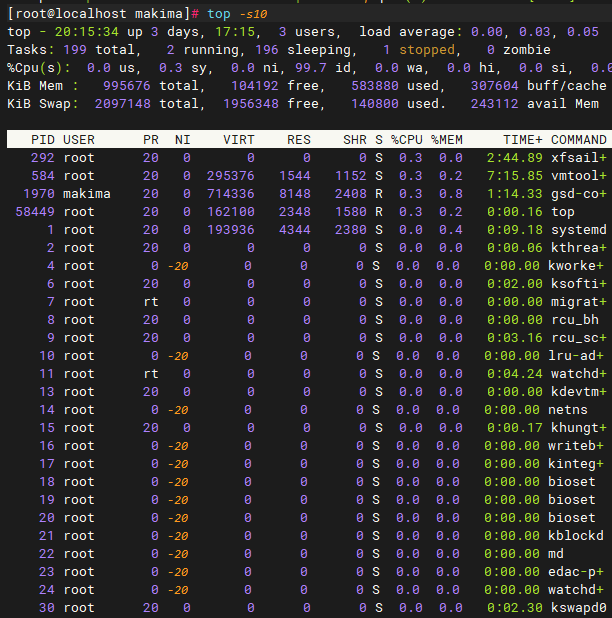Viewport: 612px width, 618px height.
Task: Click the md command name
Action: tap(556, 554)
